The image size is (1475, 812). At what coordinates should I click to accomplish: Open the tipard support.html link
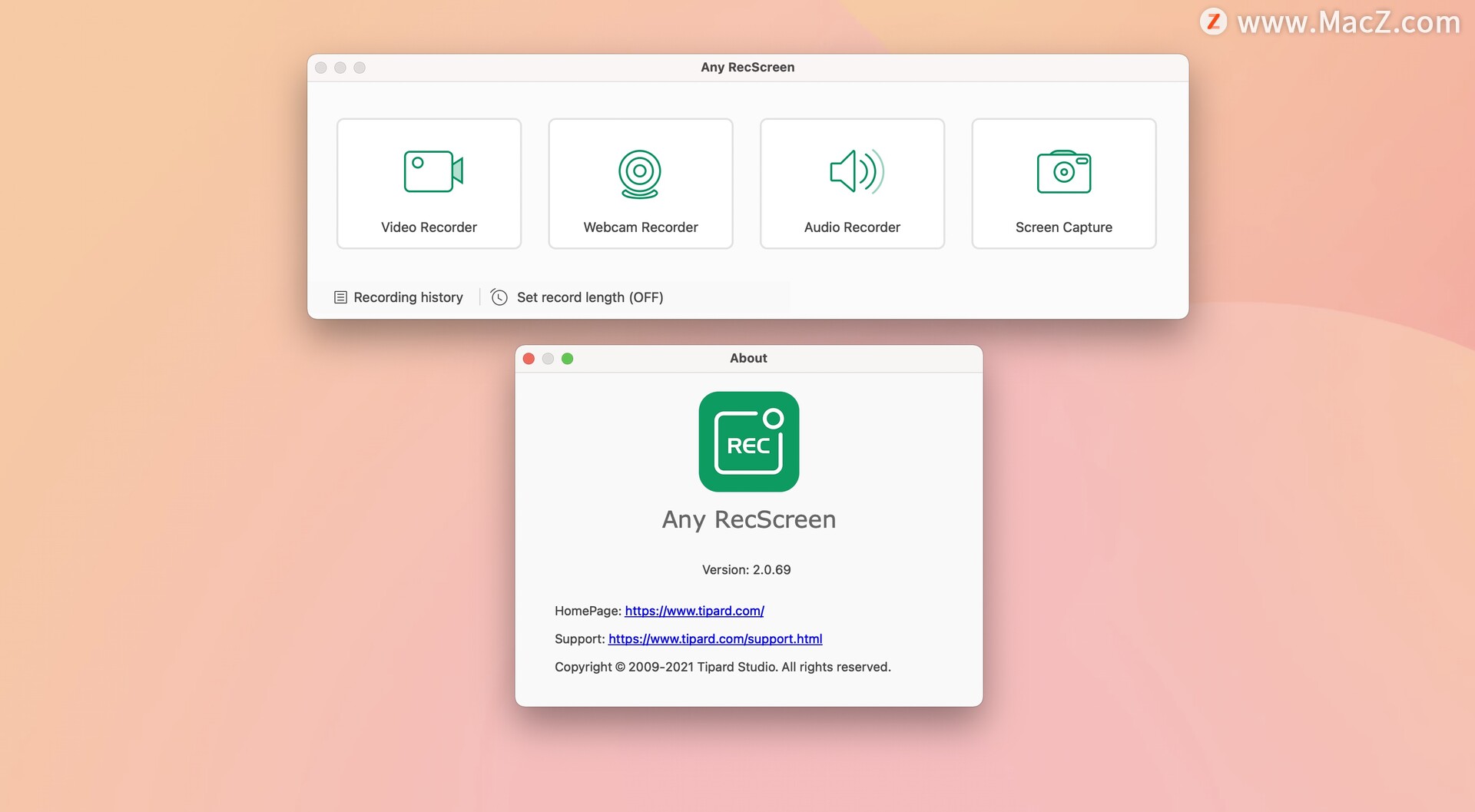[x=715, y=639]
